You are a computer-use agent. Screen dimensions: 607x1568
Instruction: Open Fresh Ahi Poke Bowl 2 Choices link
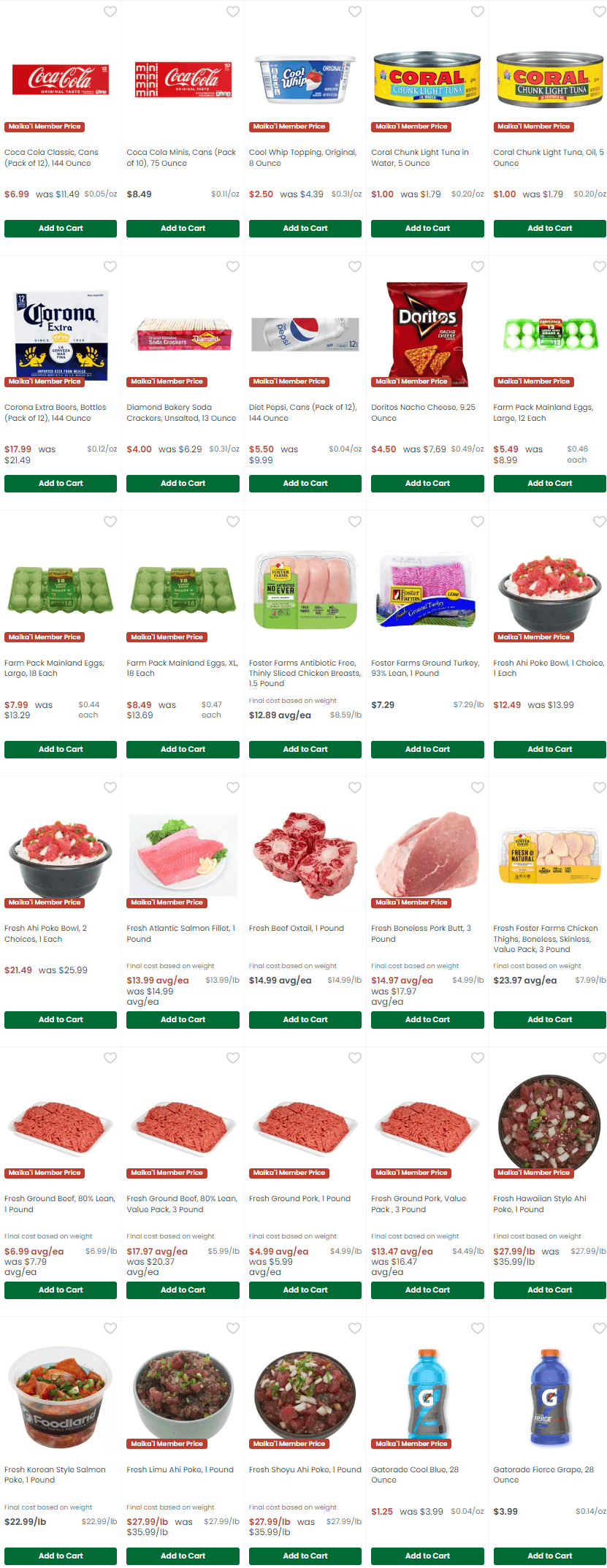coord(46,934)
